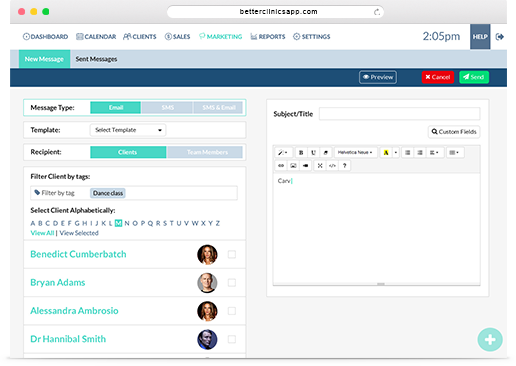Open the Marketing section
Image resolution: width=516 pixels, height=366 pixels.
click(x=220, y=37)
